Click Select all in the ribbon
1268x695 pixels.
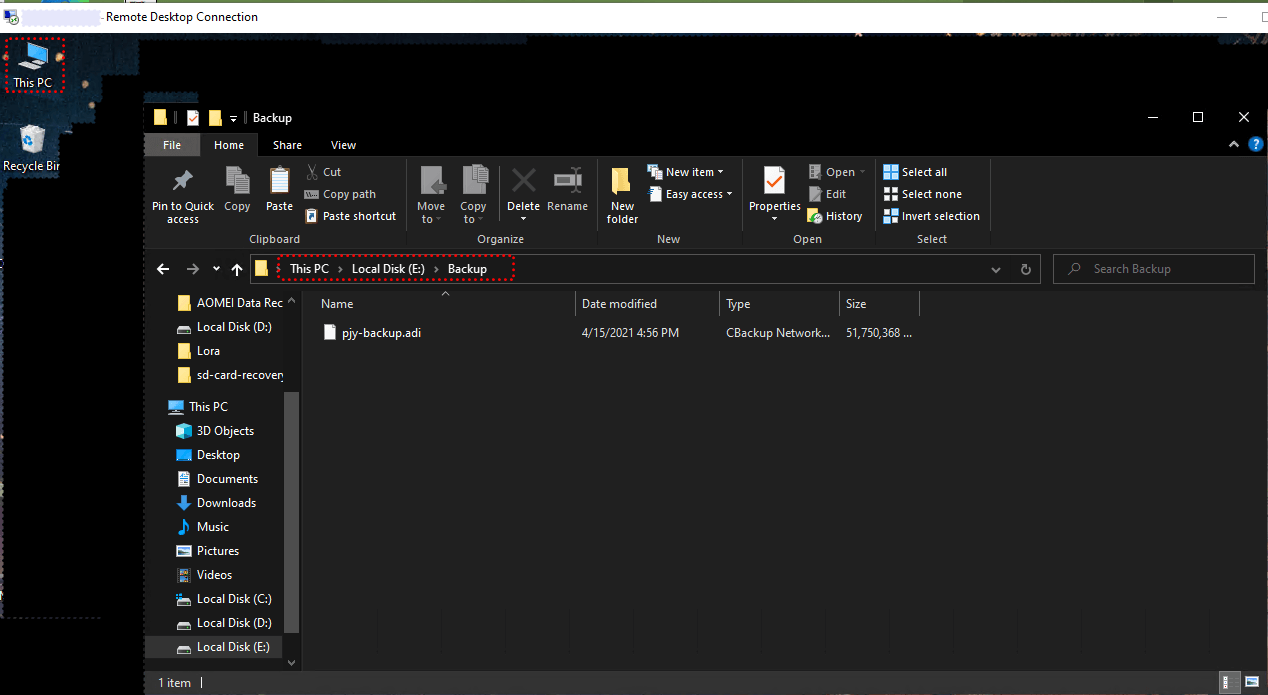tap(923, 172)
